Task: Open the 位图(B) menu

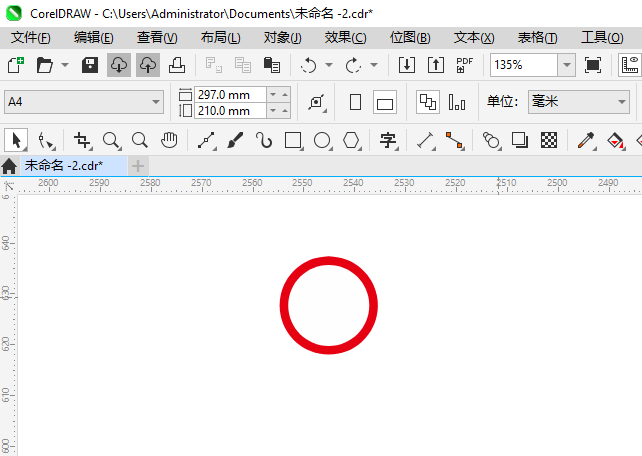Action: (410, 38)
